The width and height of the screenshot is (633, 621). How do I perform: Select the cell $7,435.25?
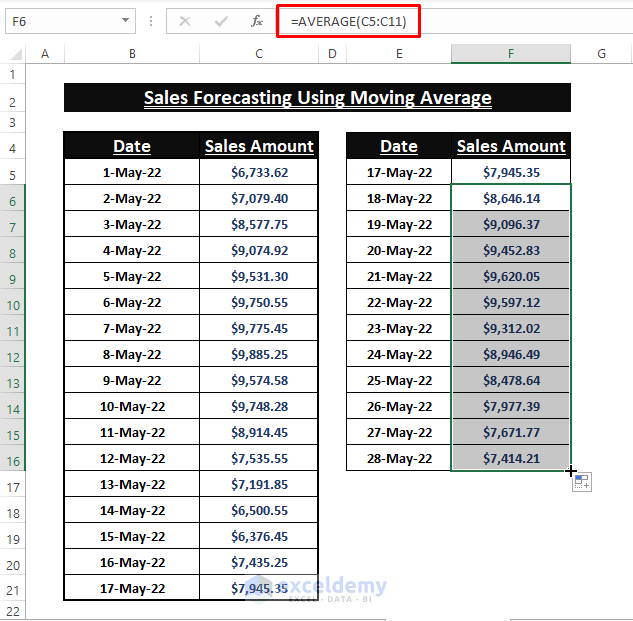[x=259, y=562]
